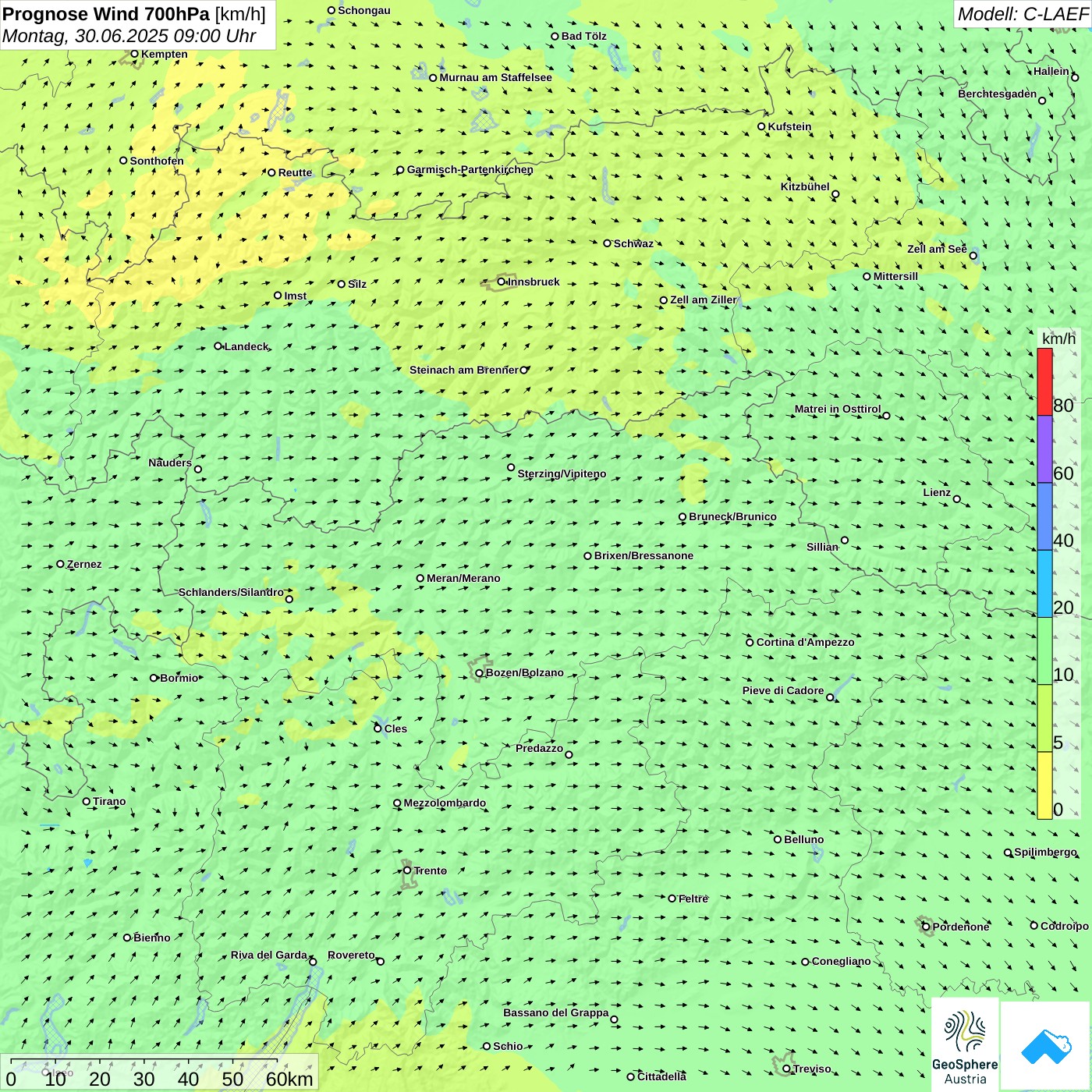Click the Matrei in Osttirol label
This screenshot has width=1092, height=1092.
[x=838, y=409]
